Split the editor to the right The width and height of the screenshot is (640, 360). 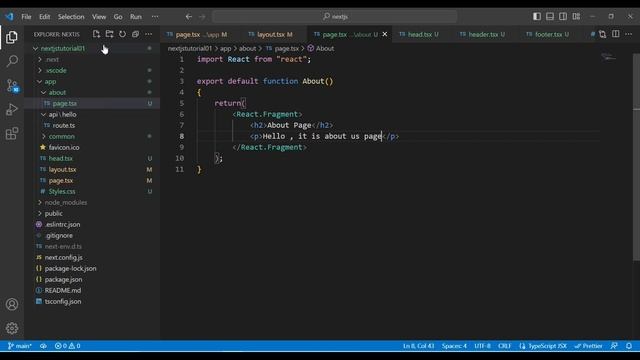click(x=616, y=34)
